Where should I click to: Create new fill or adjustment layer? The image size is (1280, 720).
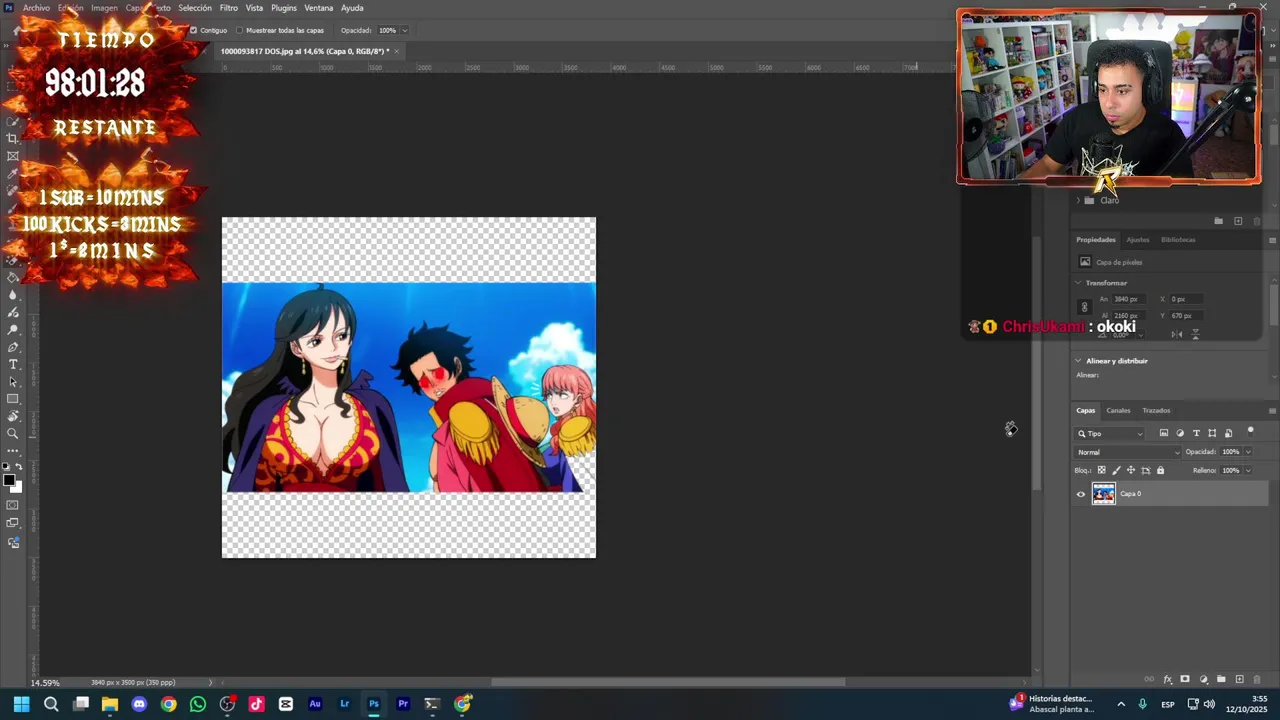pyautogui.click(x=1204, y=679)
